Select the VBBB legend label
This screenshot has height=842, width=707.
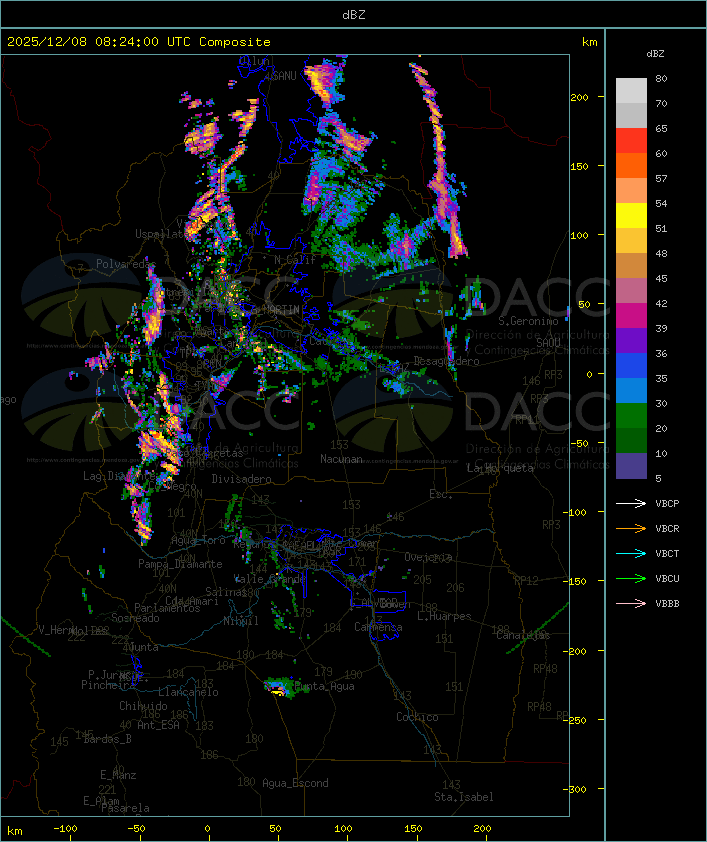[667, 604]
